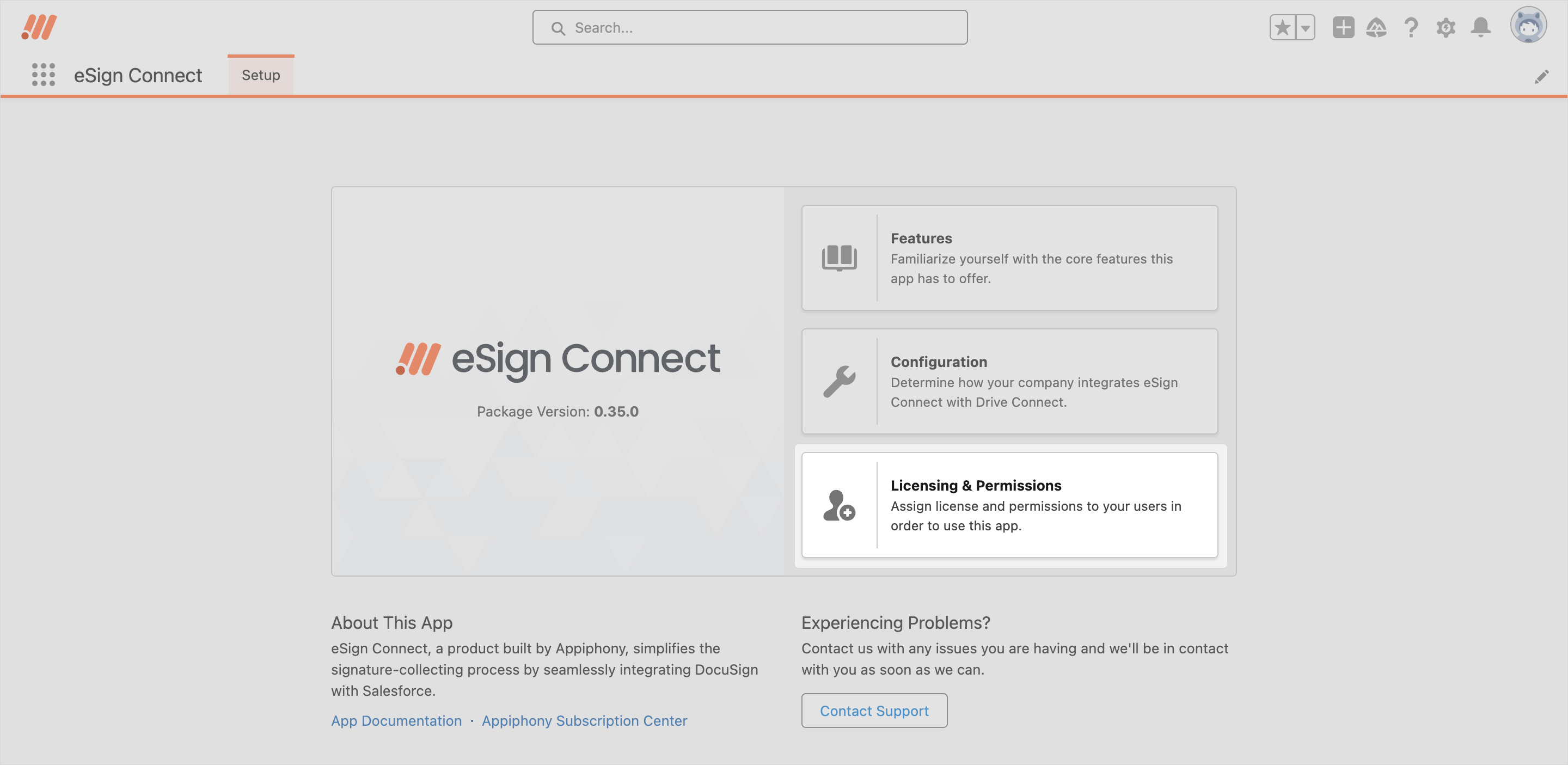This screenshot has width=1568, height=765.
Task: Open the Appiphony Subscription Center link
Action: point(584,720)
